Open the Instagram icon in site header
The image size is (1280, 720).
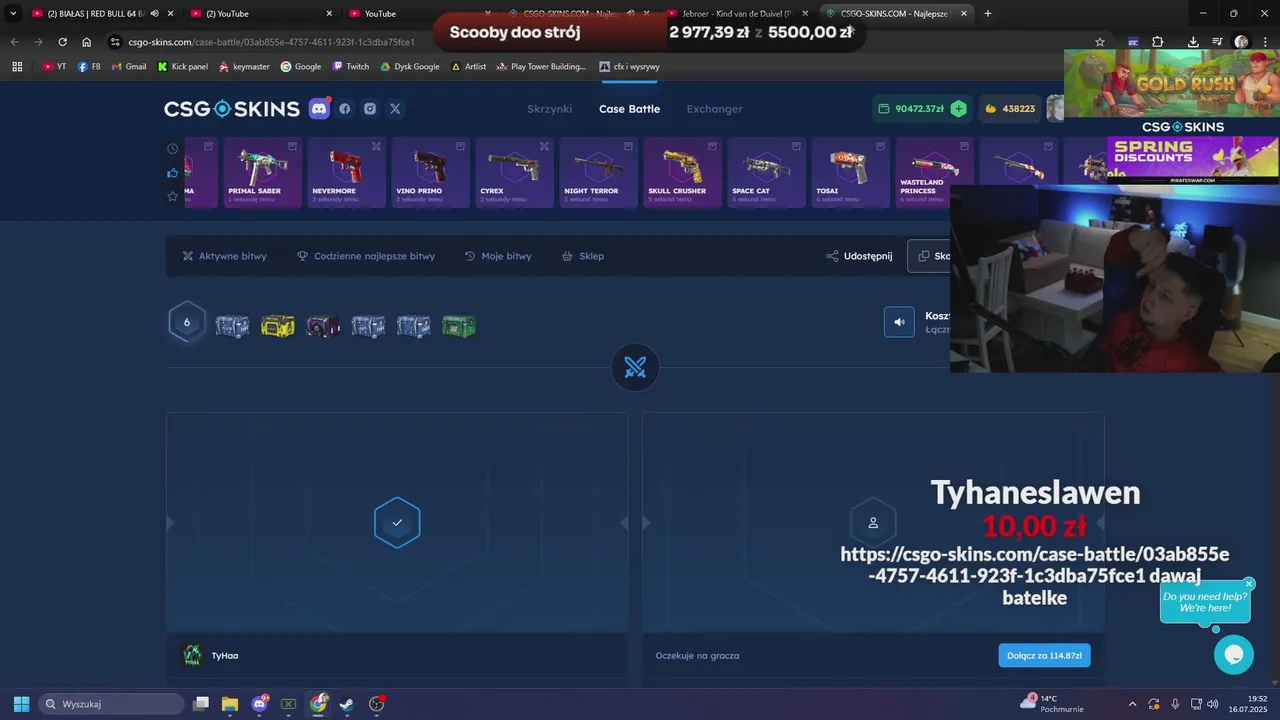click(370, 109)
